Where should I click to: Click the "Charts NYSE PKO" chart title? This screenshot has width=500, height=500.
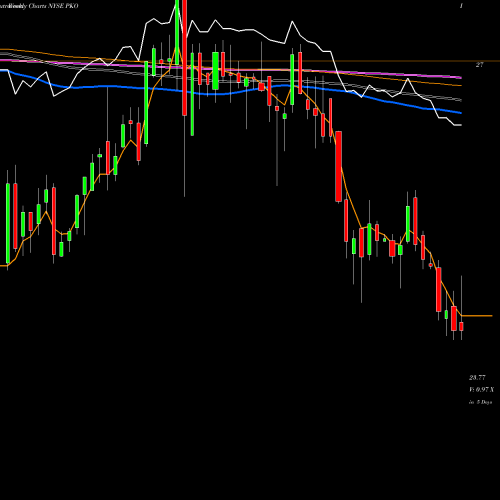(x=53, y=6)
